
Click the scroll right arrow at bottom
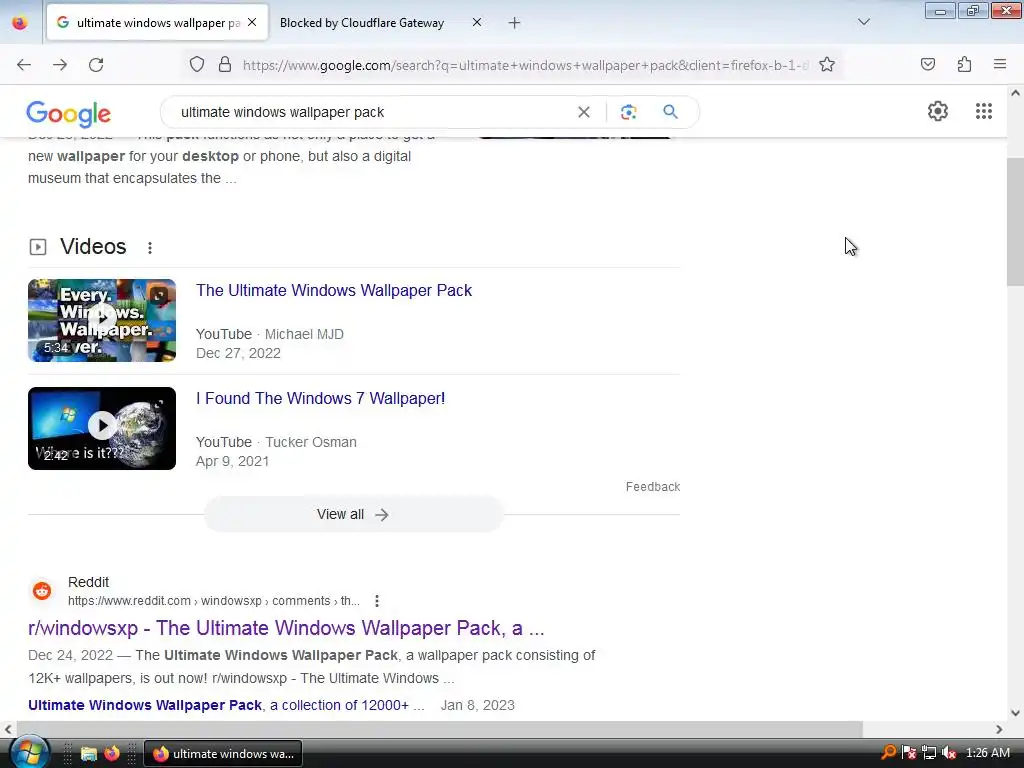coord(999,729)
